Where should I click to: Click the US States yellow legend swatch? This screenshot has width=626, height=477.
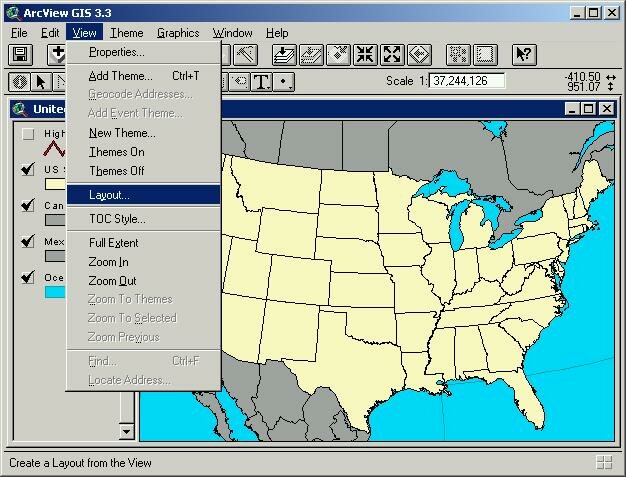point(55,184)
